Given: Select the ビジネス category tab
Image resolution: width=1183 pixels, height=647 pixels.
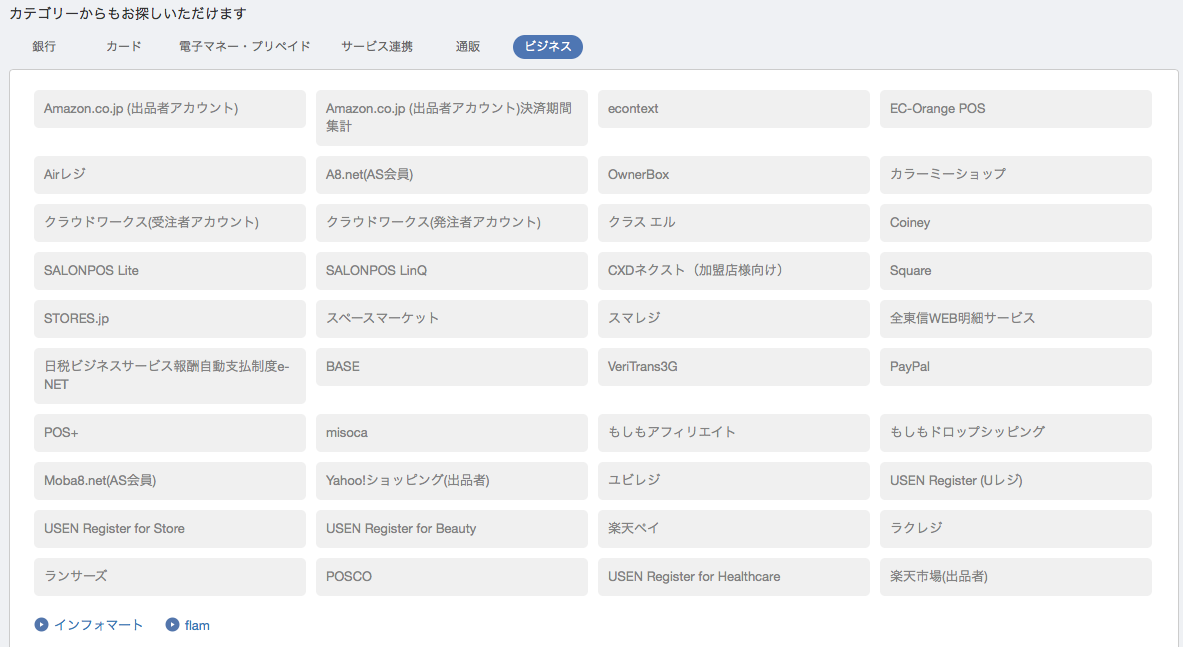Looking at the screenshot, I should [548, 47].
